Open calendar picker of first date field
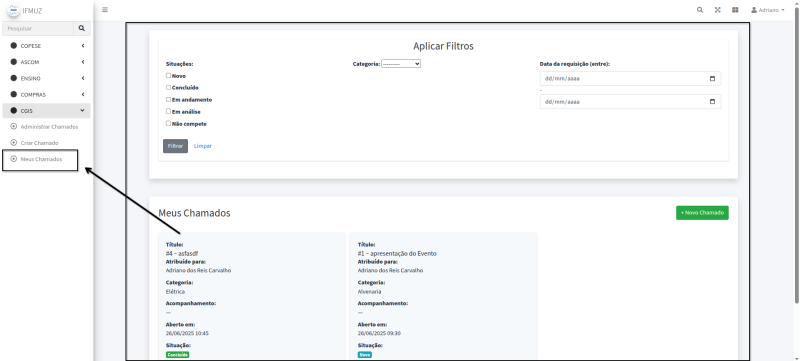 click(712, 79)
